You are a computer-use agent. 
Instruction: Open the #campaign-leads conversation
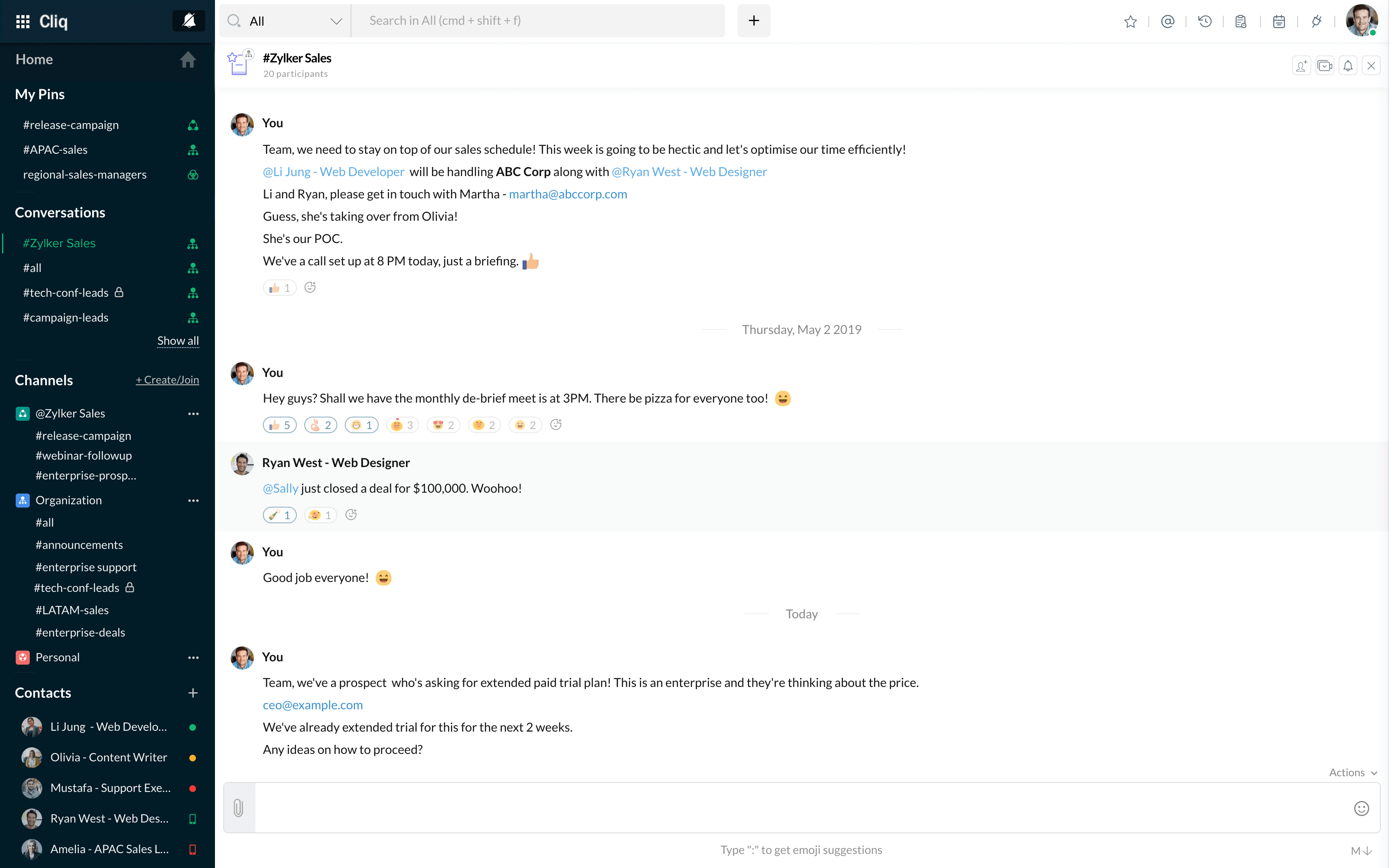tap(65, 317)
